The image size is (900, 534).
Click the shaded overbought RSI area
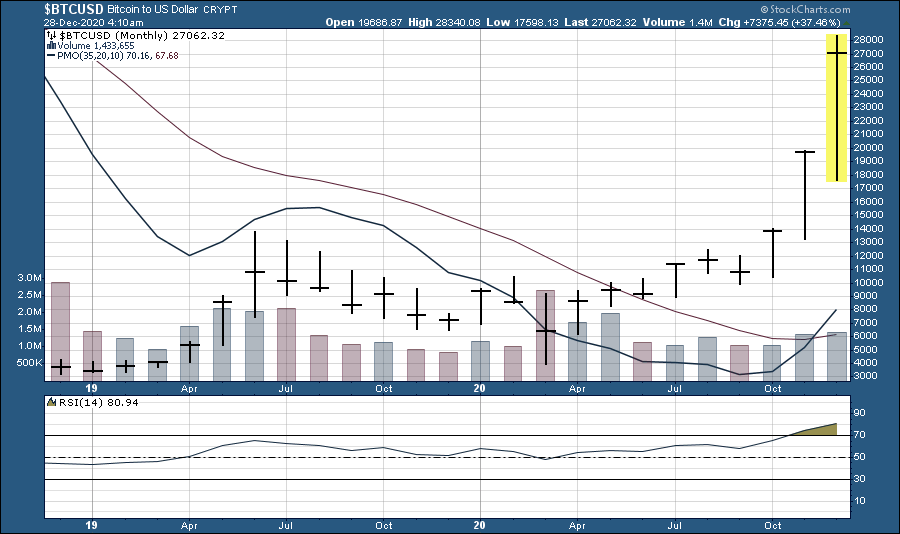(822, 429)
